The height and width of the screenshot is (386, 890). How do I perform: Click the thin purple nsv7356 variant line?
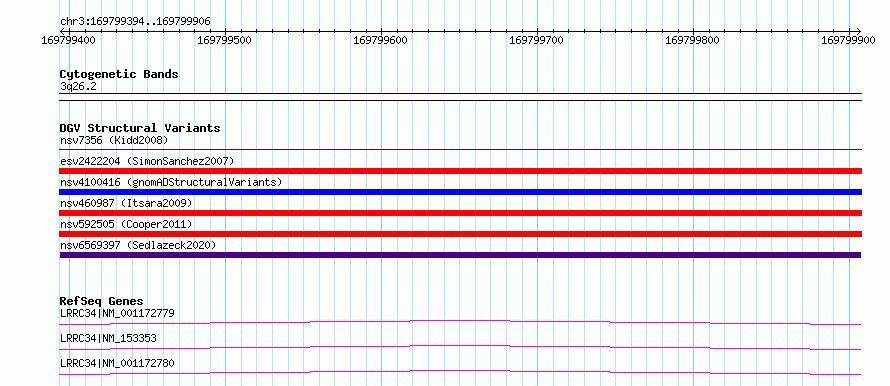point(460,150)
